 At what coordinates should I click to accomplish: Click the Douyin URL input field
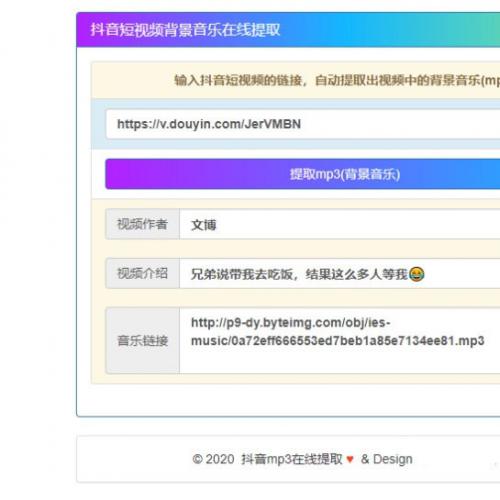(303, 124)
